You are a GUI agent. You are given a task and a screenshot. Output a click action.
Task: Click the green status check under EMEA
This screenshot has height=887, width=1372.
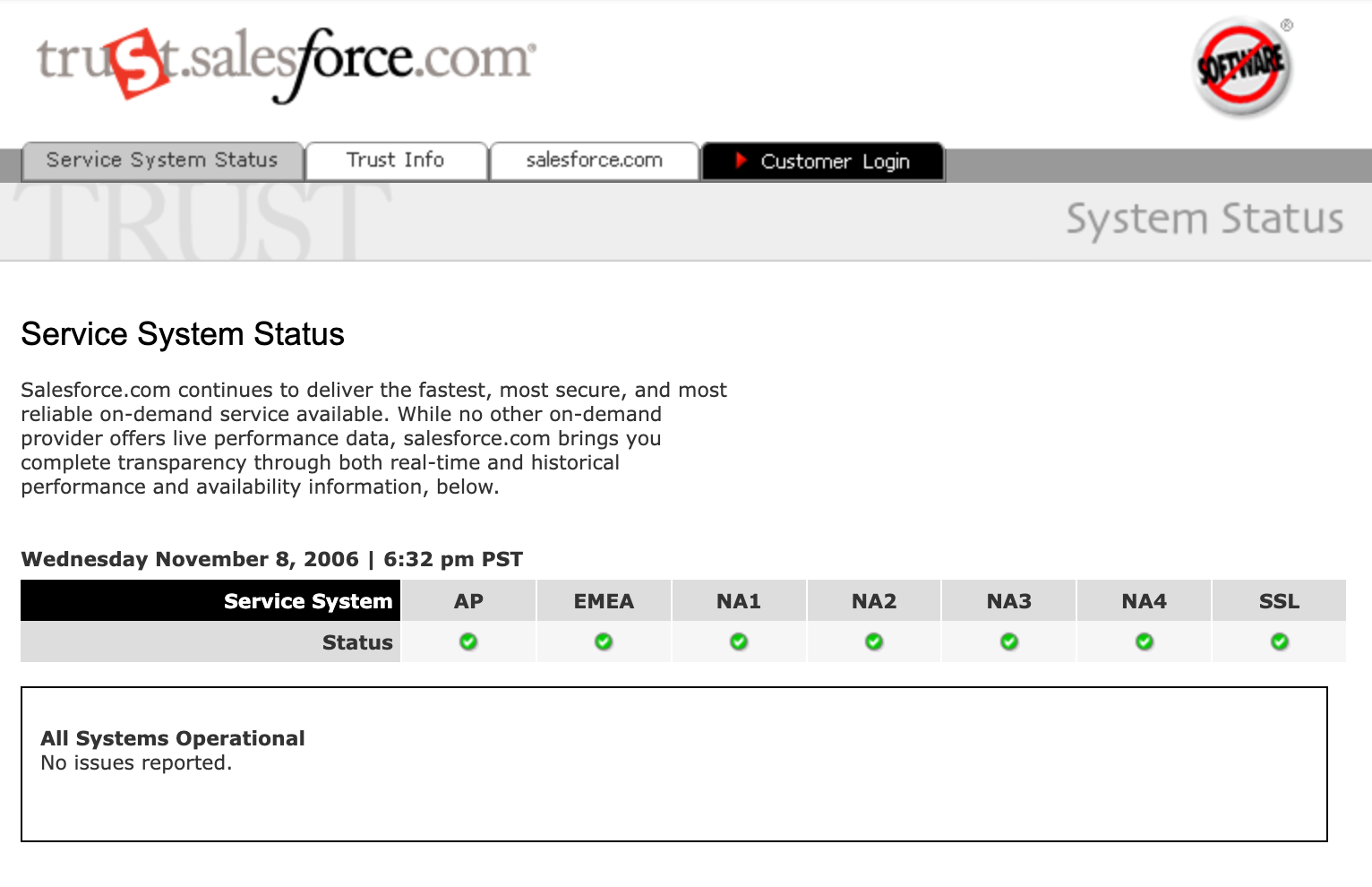(x=604, y=642)
